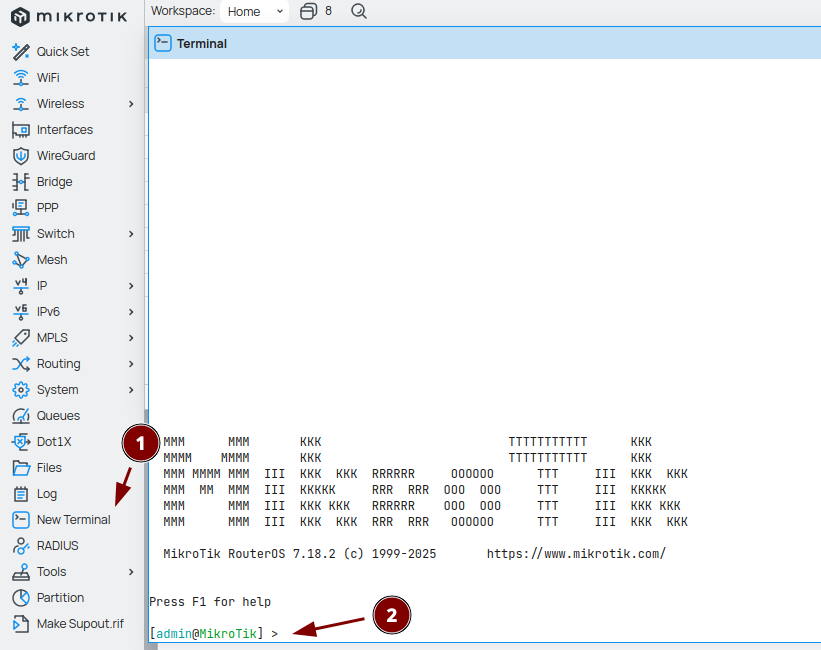This screenshot has height=650, width=821.
Task: Click the Switch ports icon
Action: [20, 234]
